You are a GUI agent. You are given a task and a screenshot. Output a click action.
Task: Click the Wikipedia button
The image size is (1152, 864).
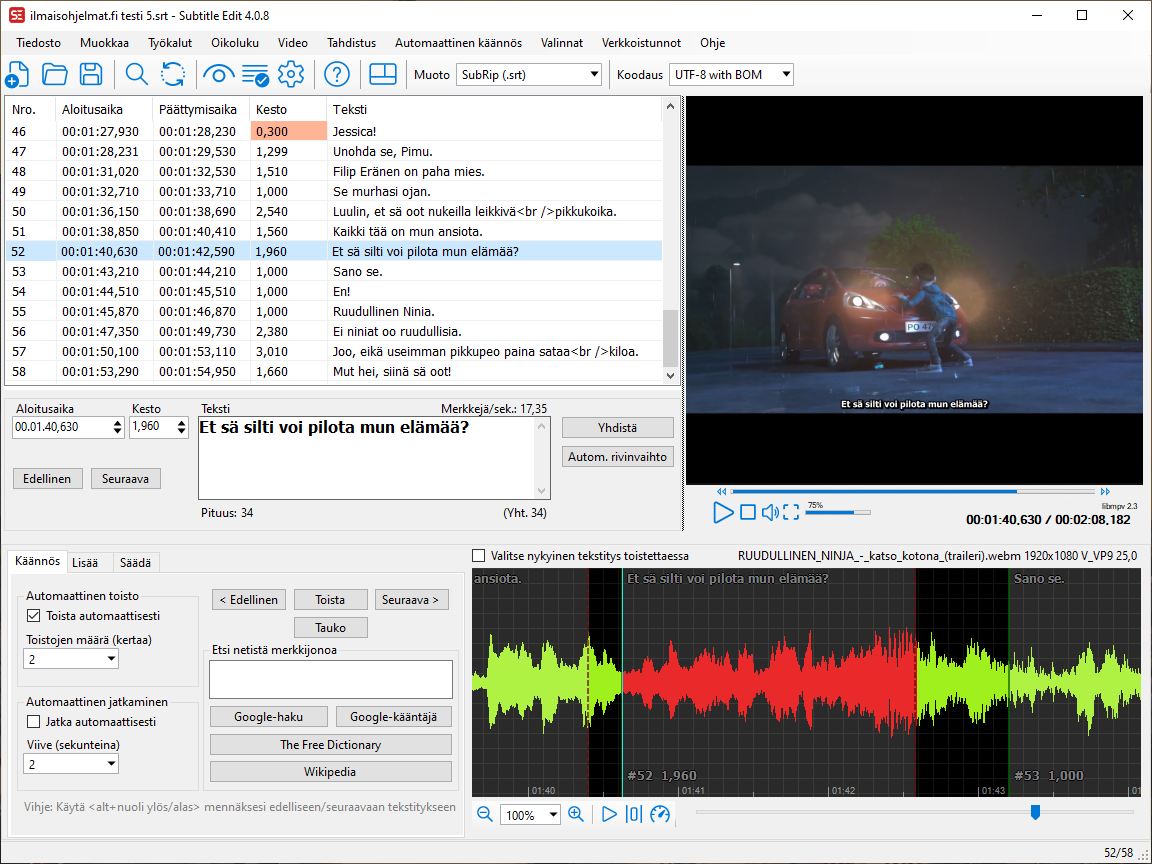point(331,772)
